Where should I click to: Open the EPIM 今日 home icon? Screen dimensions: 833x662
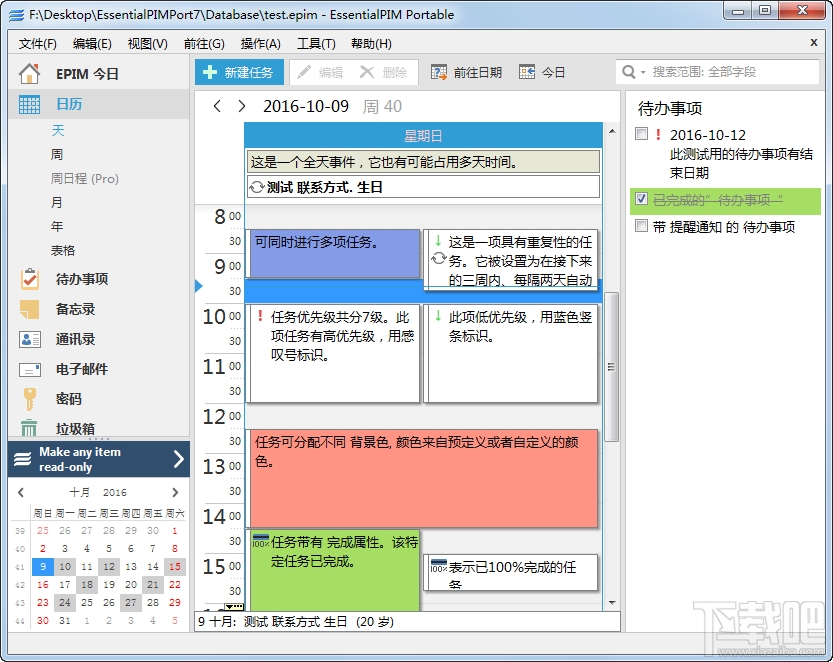point(29,74)
